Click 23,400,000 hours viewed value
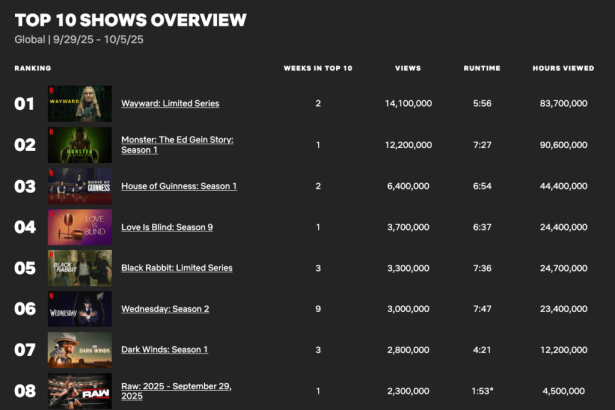The width and height of the screenshot is (615, 410). [x=564, y=309]
